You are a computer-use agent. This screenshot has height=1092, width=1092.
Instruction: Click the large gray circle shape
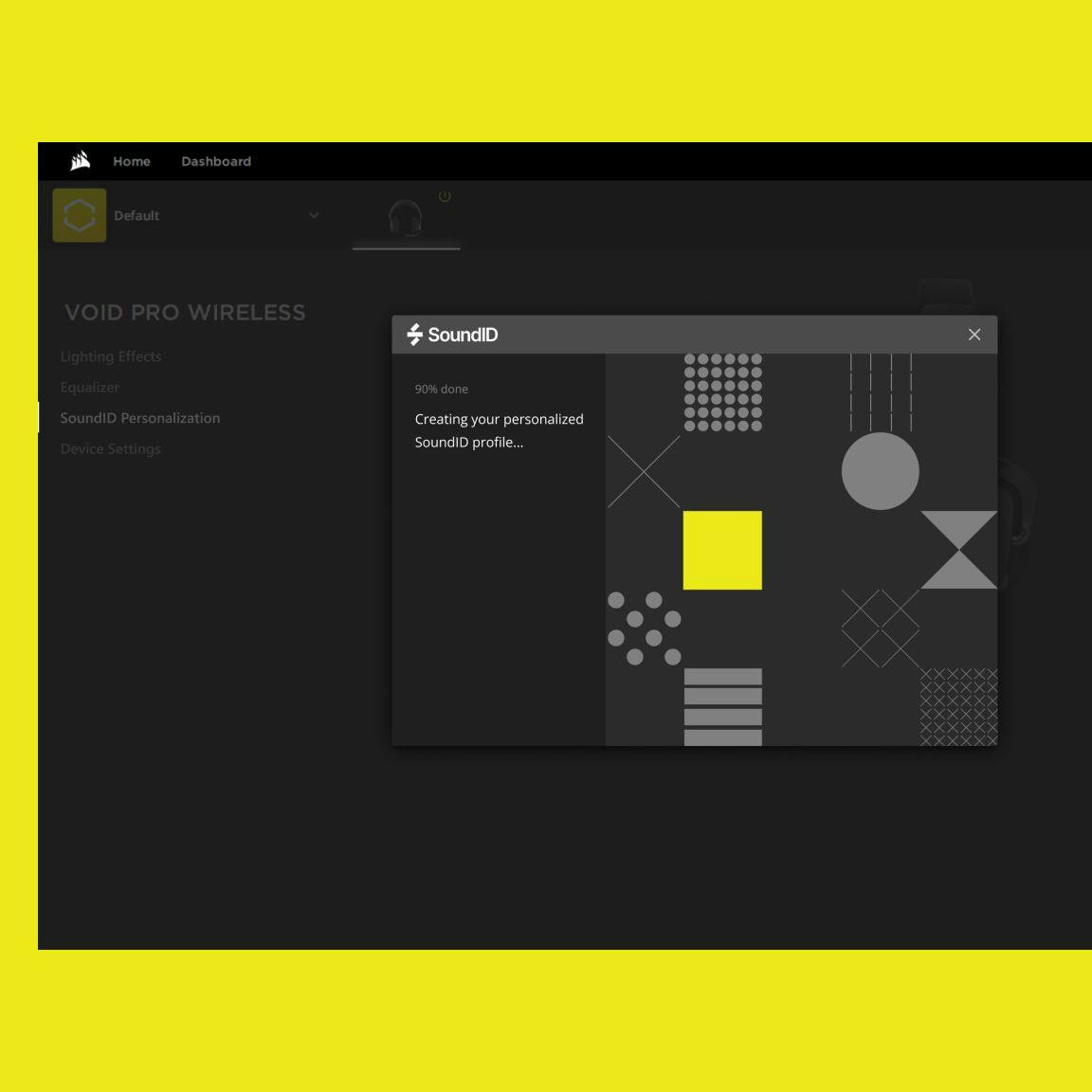pyautogui.click(x=880, y=471)
